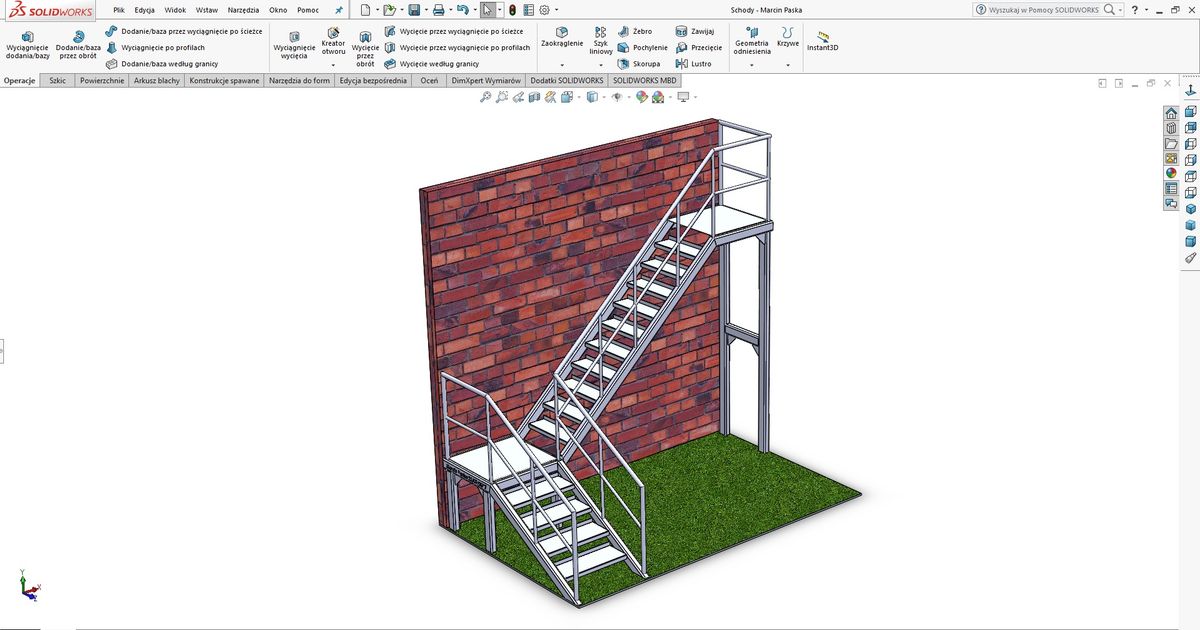Click Wycięcie przez wyciągnięcie po ścieżce
The height and width of the screenshot is (630, 1200).
[460, 31]
